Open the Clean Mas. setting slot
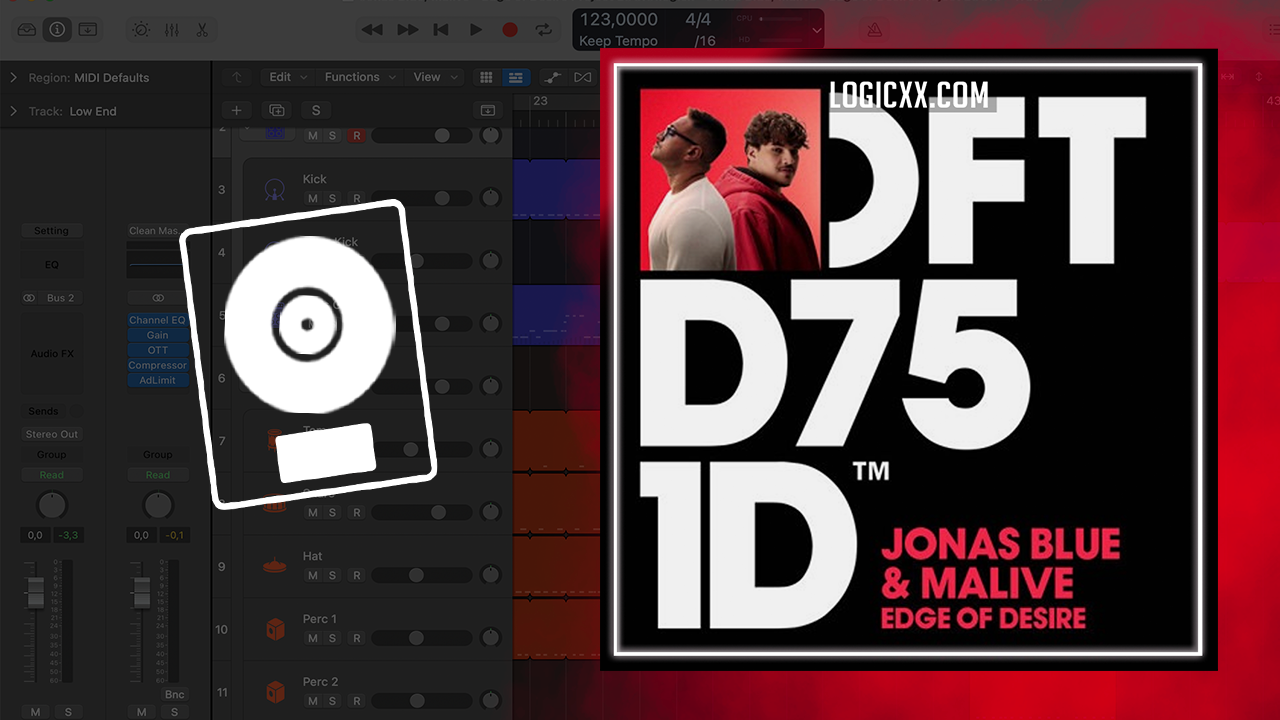Screen dimensions: 1280x720 (157, 231)
